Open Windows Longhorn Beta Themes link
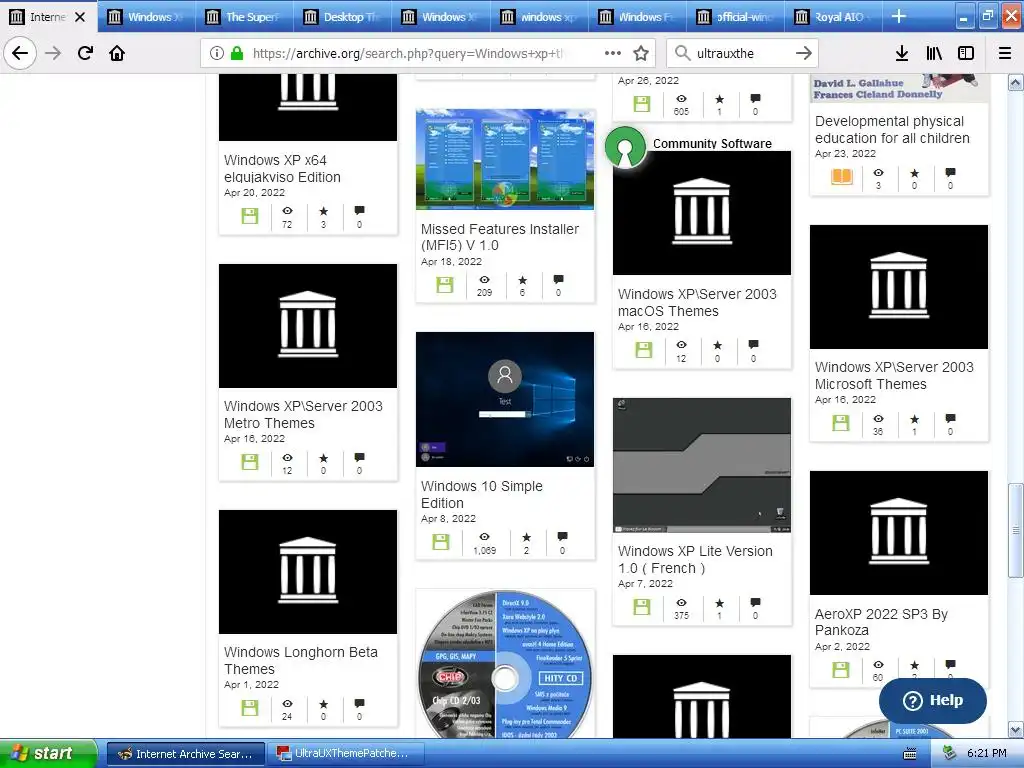 300,660
